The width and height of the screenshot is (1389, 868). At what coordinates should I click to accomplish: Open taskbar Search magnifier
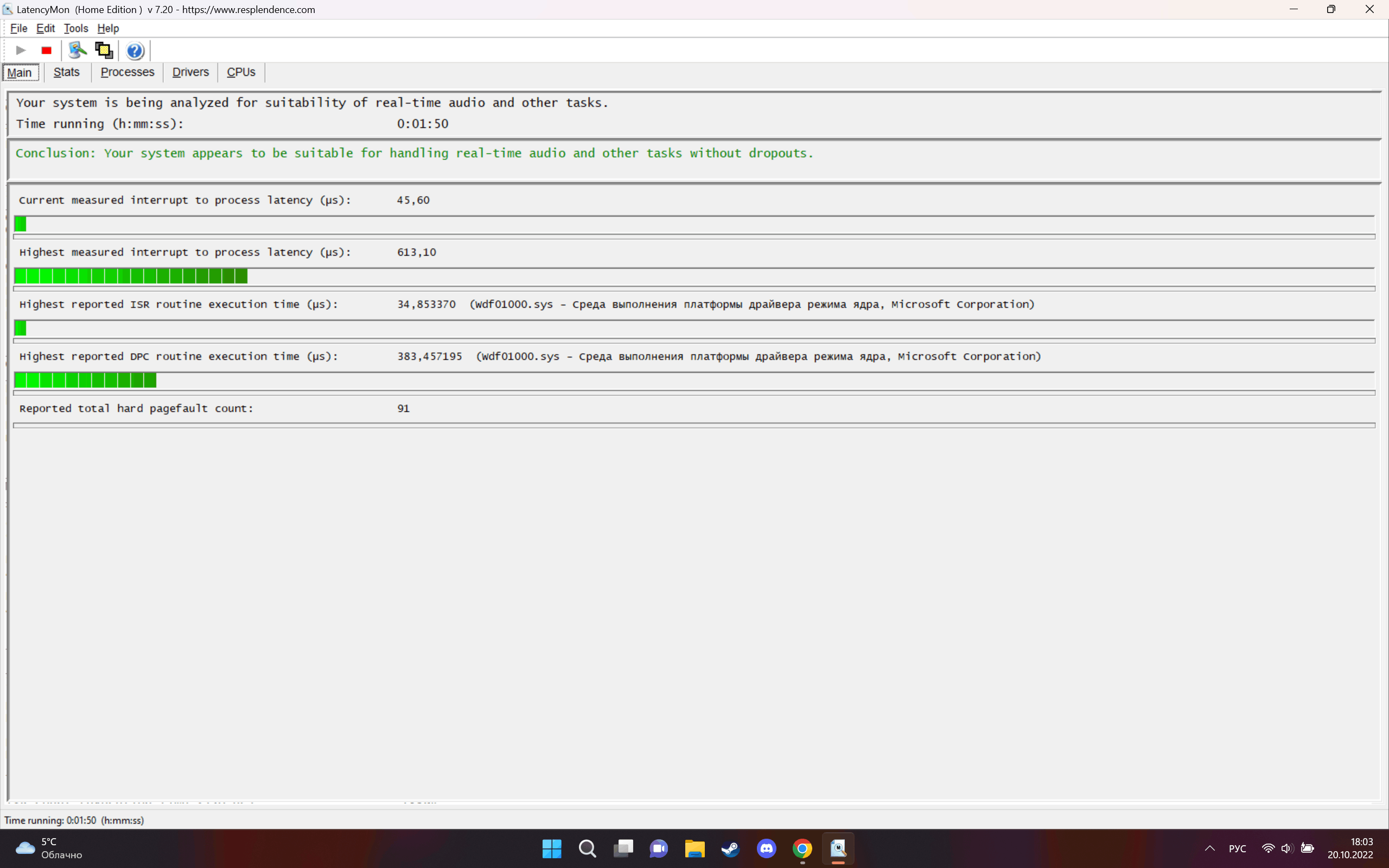click(x=587, y=848)
